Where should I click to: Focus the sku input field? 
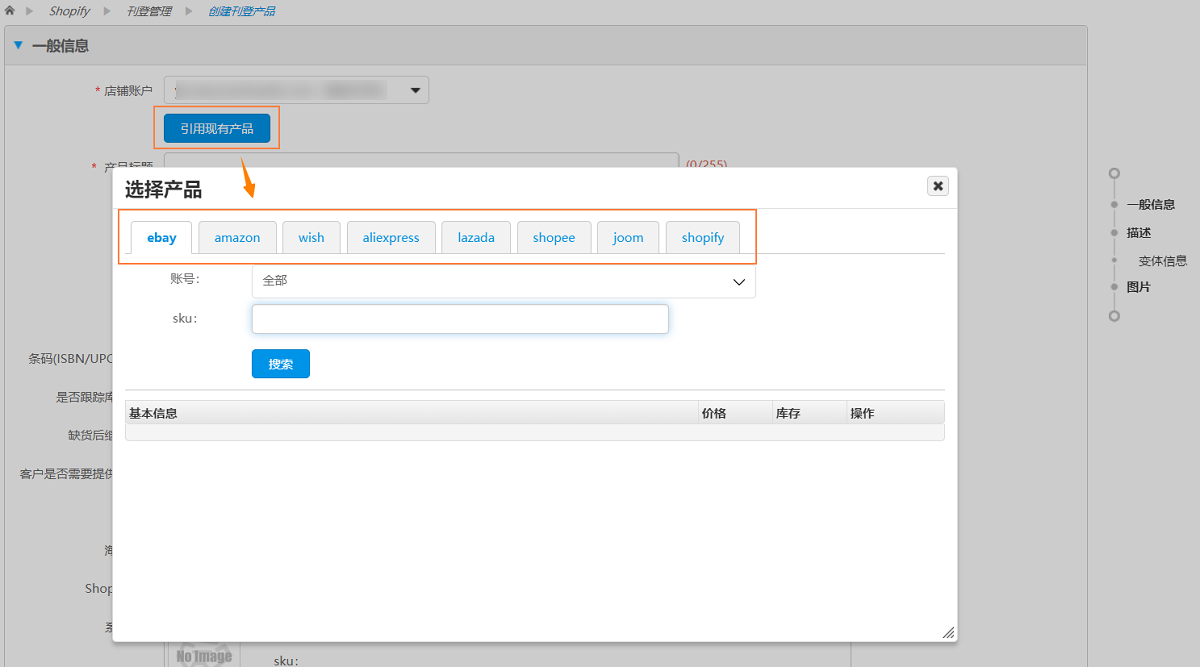(460, 319)
